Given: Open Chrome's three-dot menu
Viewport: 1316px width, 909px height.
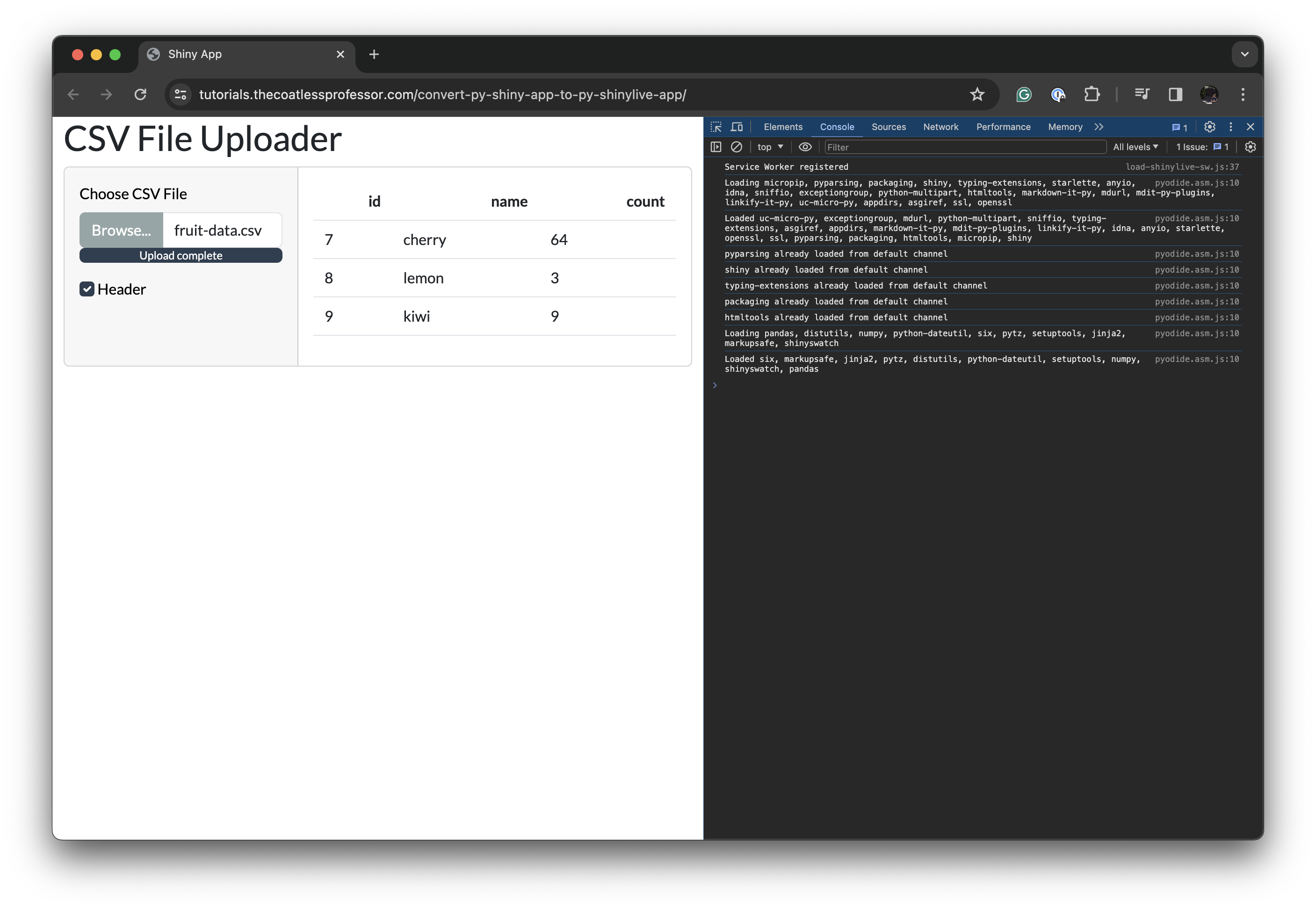Looking at the screenshot, I should tap(1243, 94).
